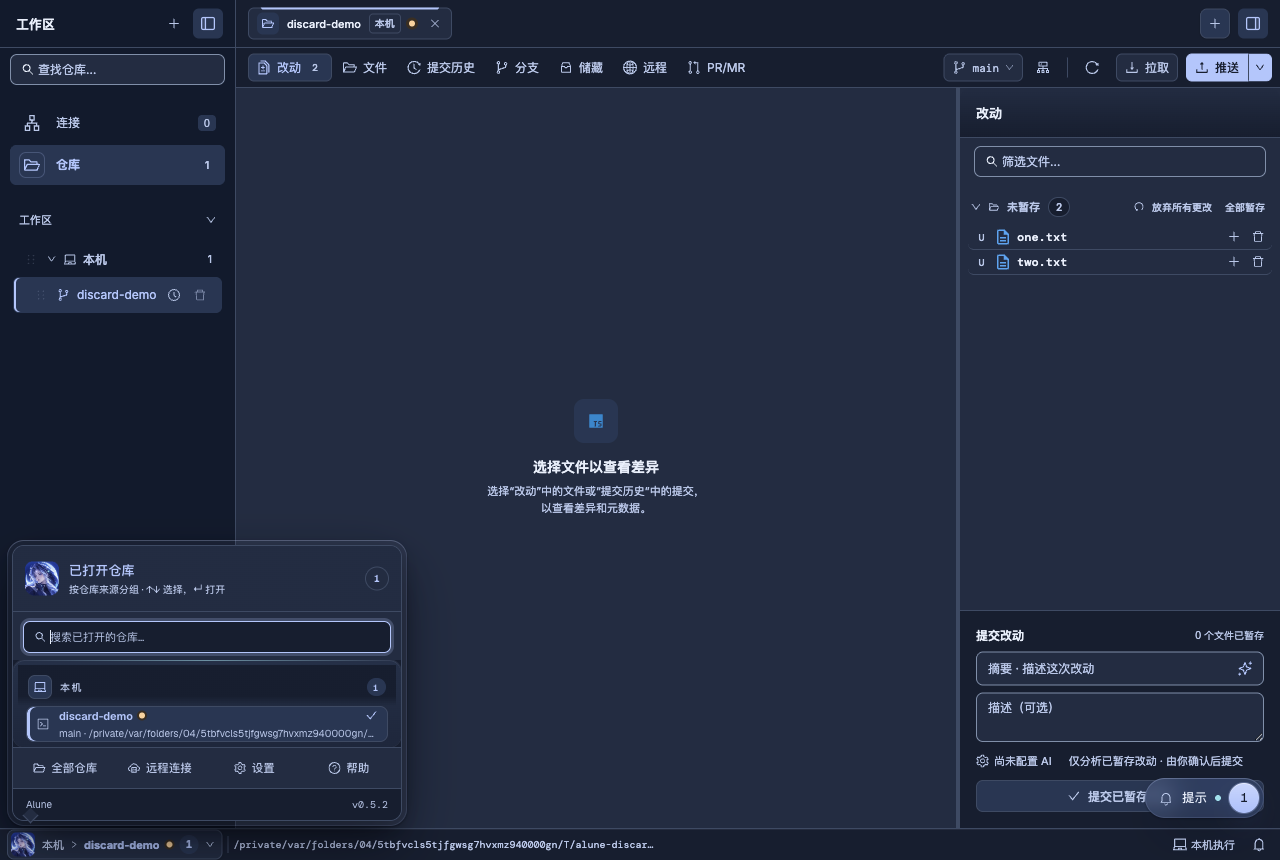Open the 储藏 stash tab
Image resolution: width=1280 pixels, height=860 pixels.
581,67
